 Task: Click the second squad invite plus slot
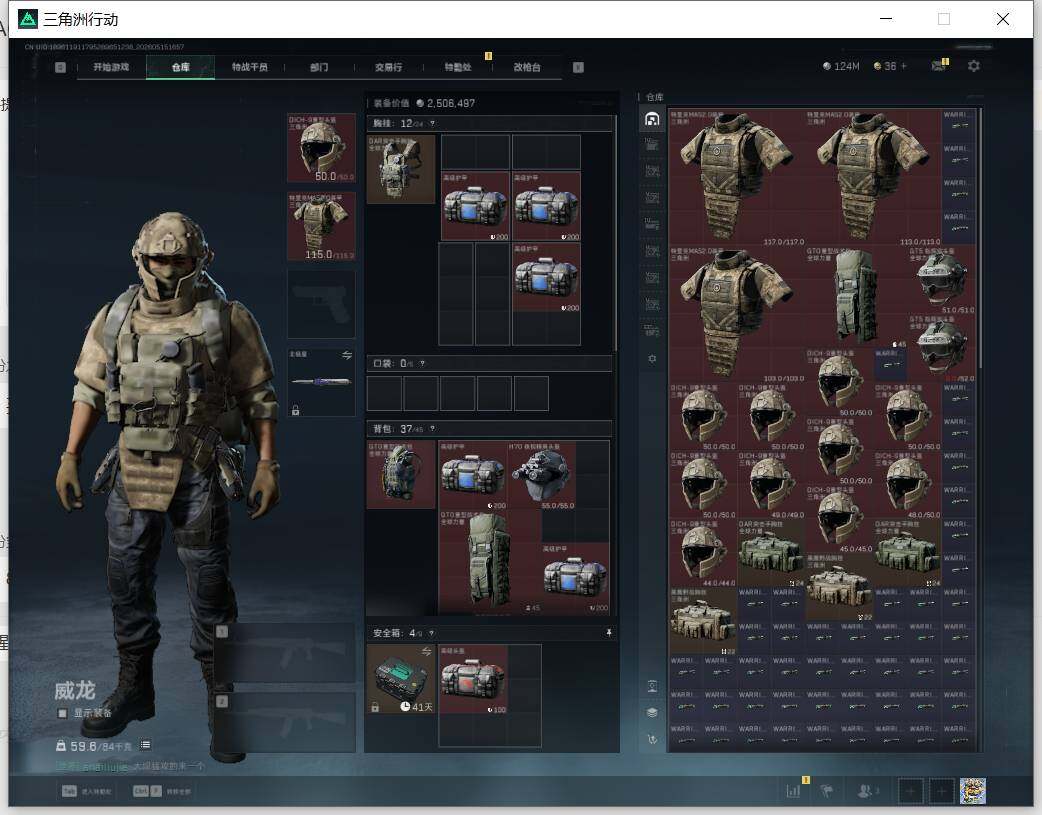pos(942,790)
